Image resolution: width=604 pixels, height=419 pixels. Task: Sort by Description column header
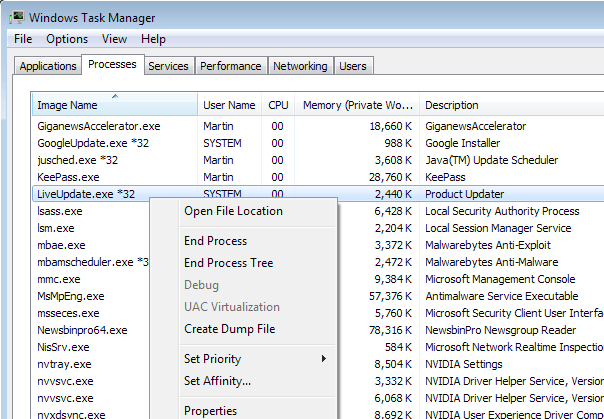[512, 104]
